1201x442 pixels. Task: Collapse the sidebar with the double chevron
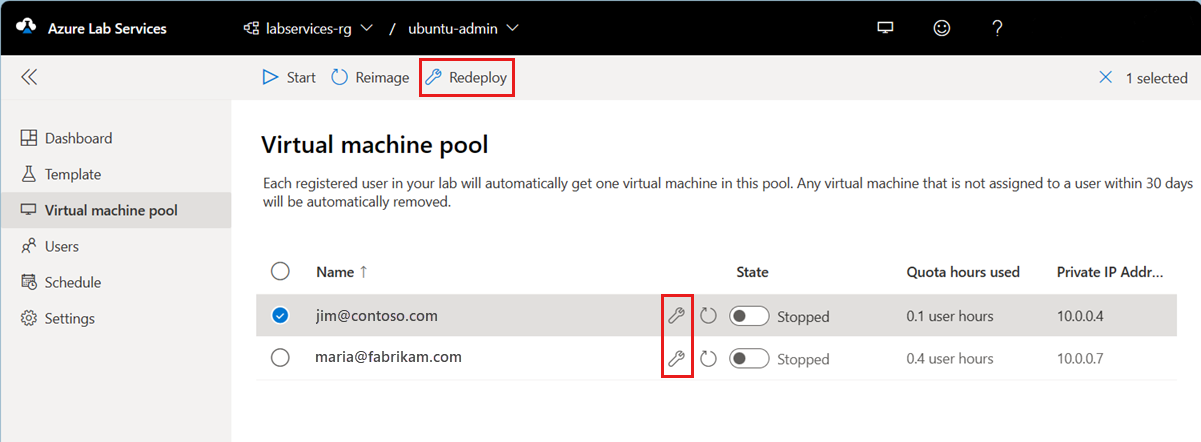29,77
